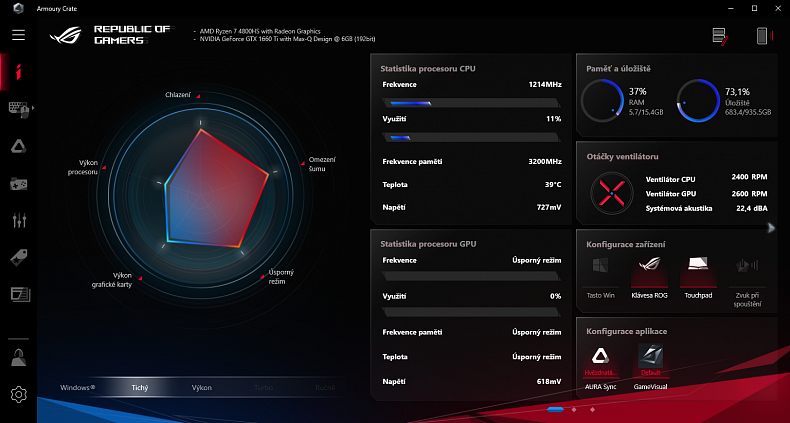Click the 1214MHz CPU frequency value
Image resolution: width=790 pixels, height=423 pixels.
tap(545, 85)
